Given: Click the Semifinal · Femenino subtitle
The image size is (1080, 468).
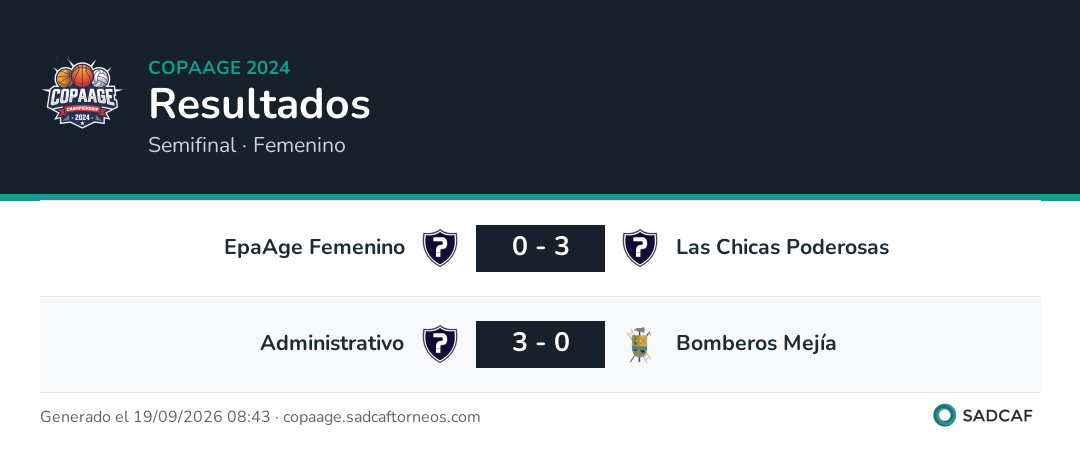Looking at the screenshot, I should click(247, 145).
